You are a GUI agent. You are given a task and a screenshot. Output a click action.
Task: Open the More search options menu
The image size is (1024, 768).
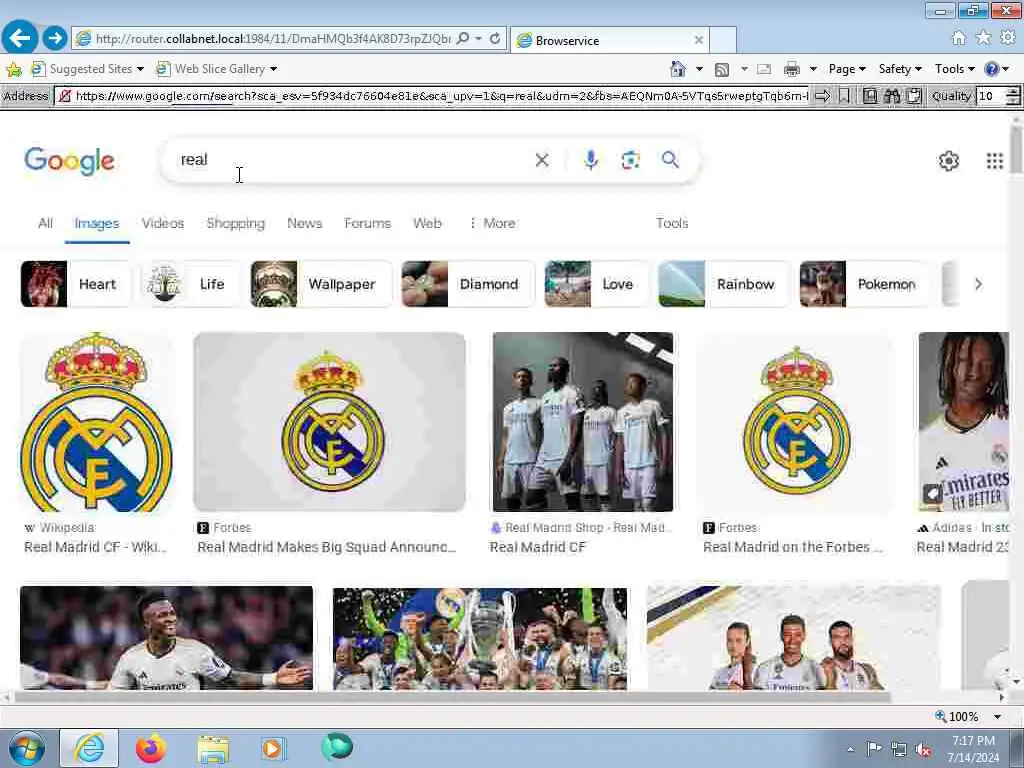click(492, 223)
